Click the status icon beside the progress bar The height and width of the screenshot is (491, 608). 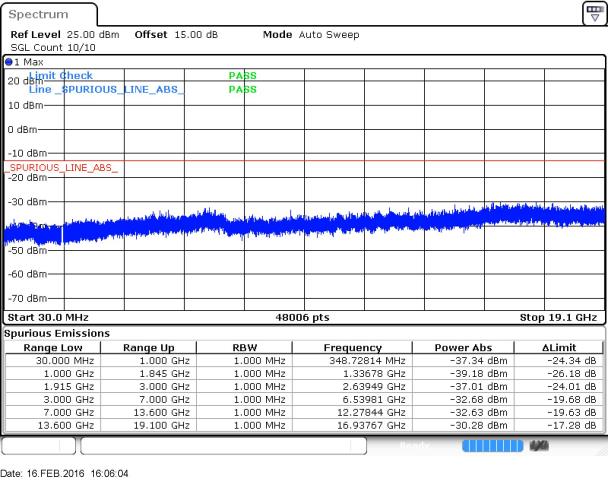click(x=539, y=446)
